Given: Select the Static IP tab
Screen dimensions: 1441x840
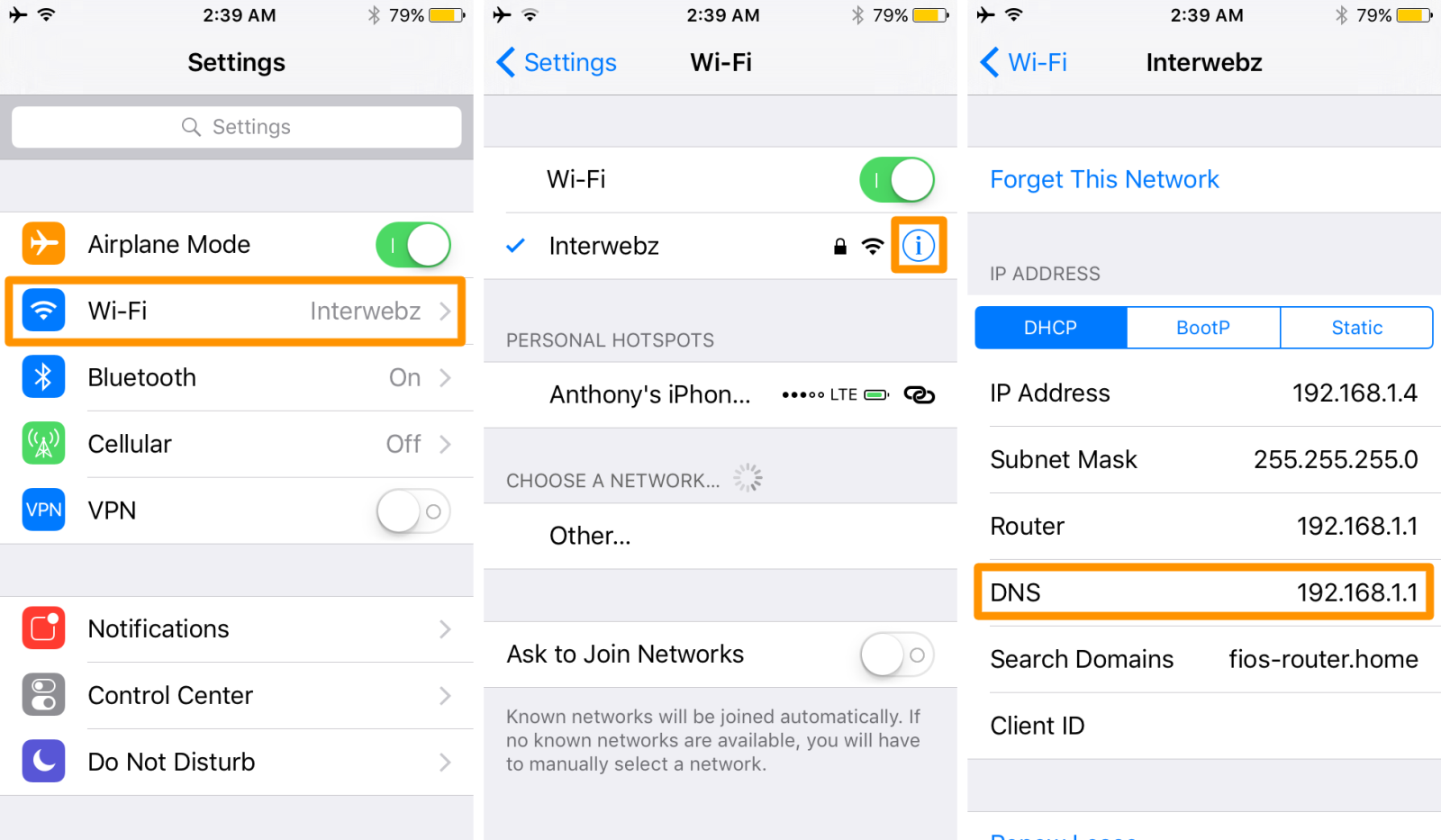Looking at the screenshot, I should (1356, 328).
